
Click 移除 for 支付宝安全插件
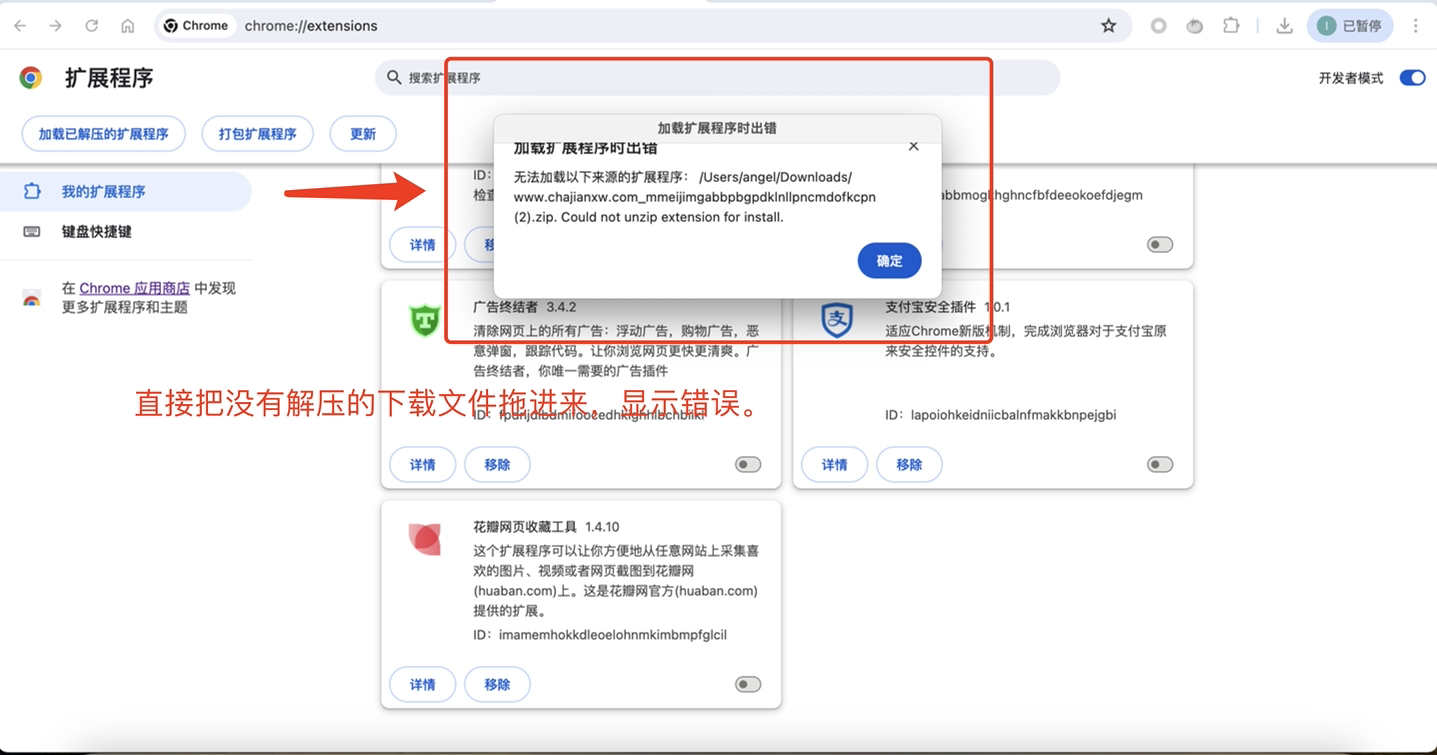[909, 465]
